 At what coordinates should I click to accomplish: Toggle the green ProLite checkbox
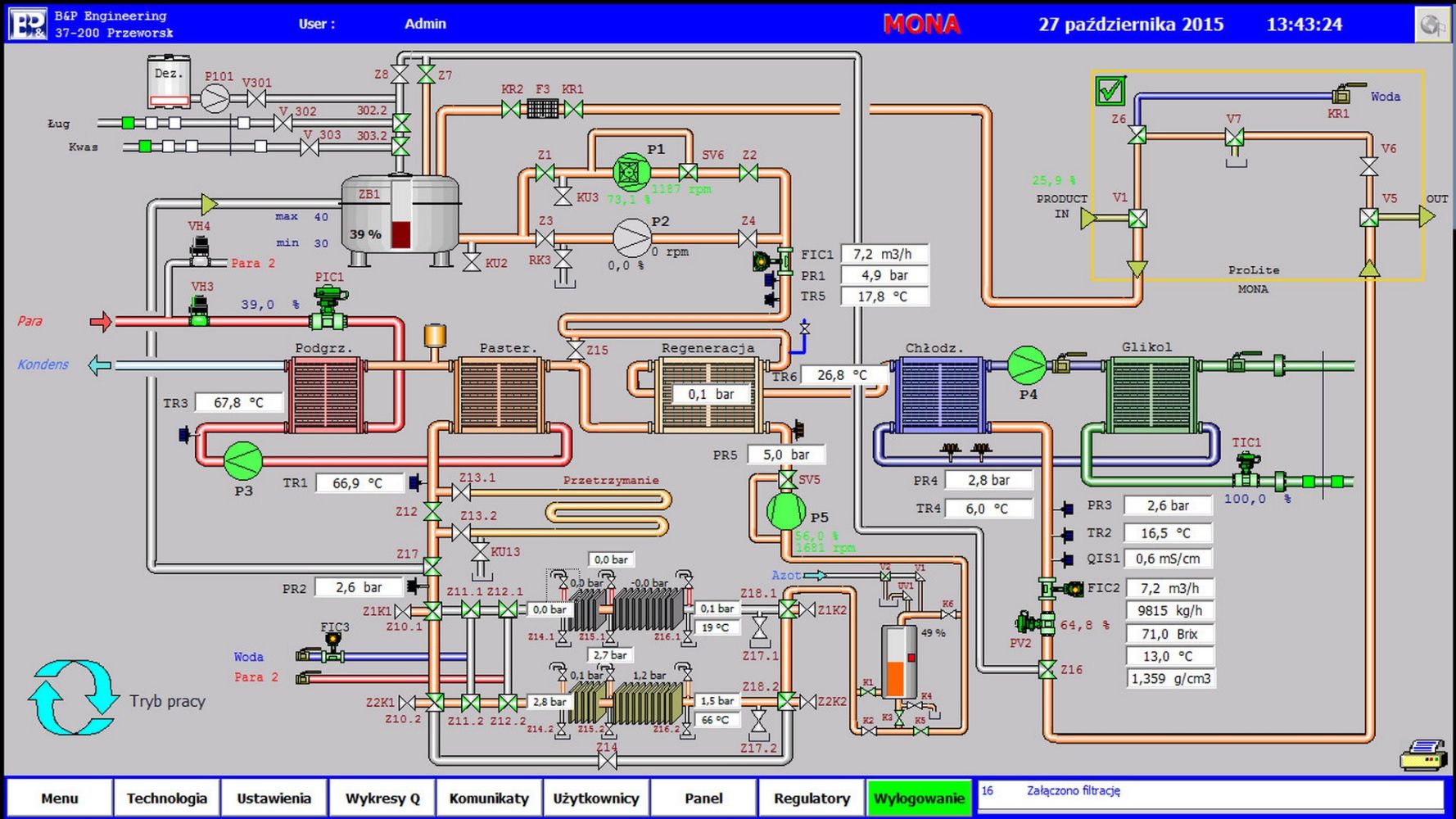click(x=1110, y=91)
